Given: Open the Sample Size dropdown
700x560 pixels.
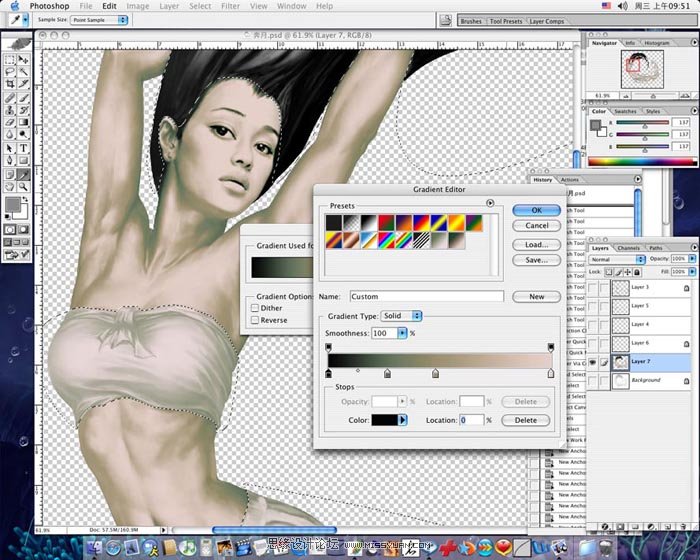Looking at the screenshot, I should (x=99, y=20).
